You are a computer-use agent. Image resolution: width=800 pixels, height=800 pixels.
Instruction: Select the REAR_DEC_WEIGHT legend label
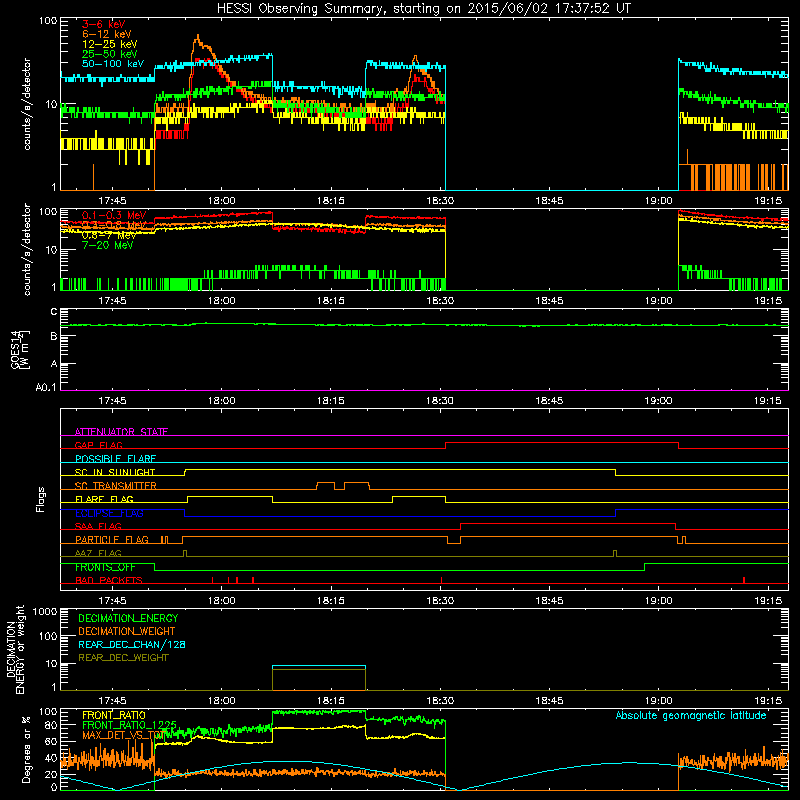(123, 658)
